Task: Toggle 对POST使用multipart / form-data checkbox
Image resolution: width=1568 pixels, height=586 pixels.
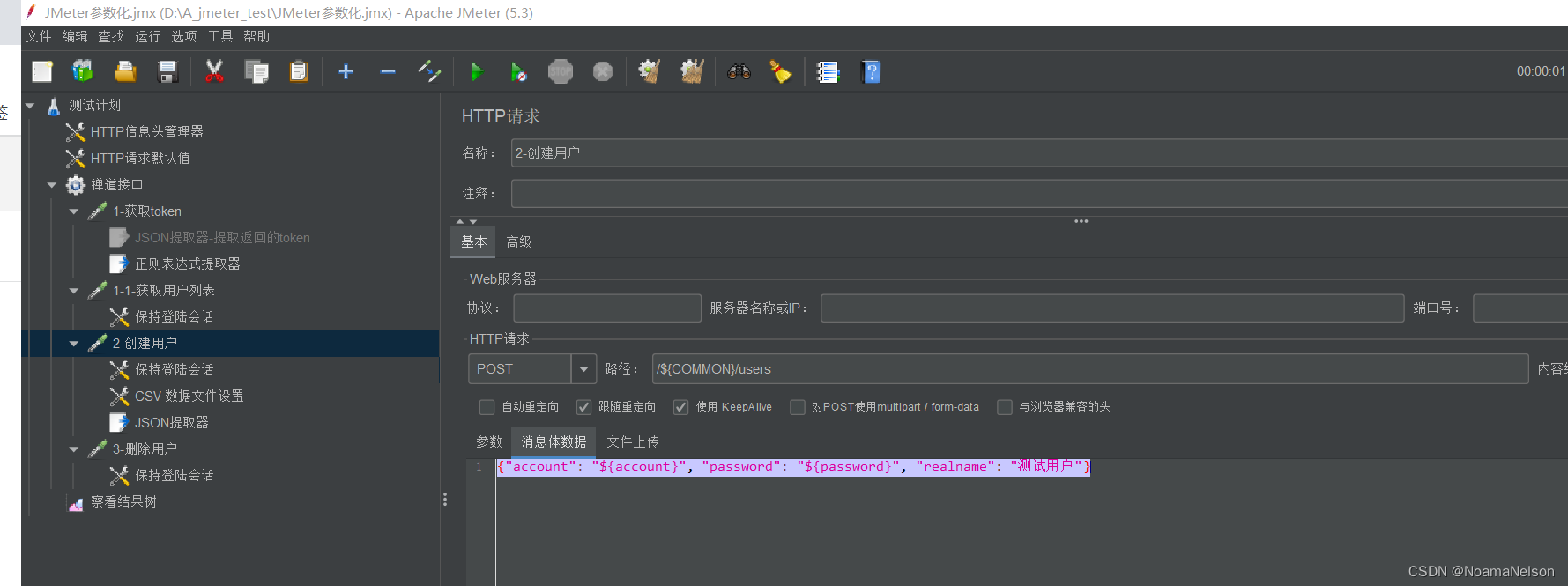Action: click(x=798, y=407)
